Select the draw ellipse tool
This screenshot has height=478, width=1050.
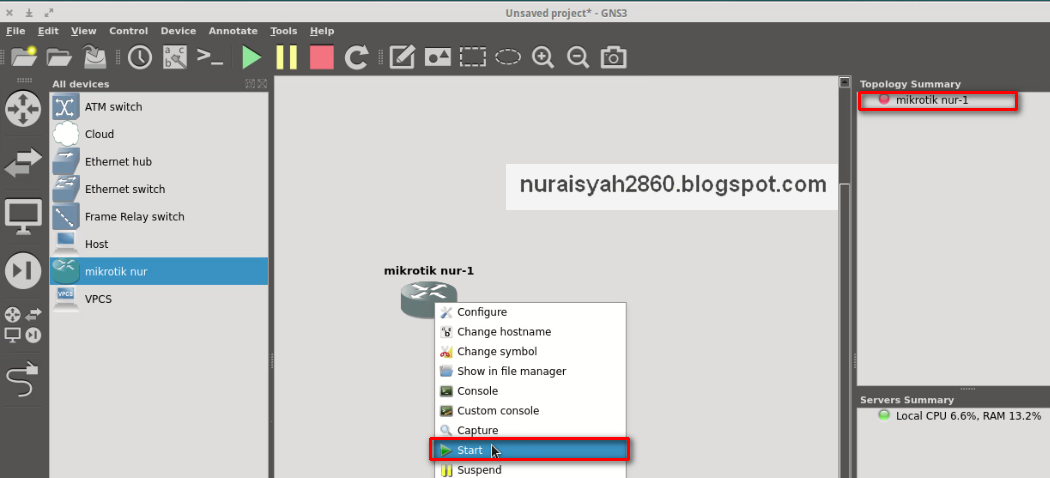[x=508, y=57]
